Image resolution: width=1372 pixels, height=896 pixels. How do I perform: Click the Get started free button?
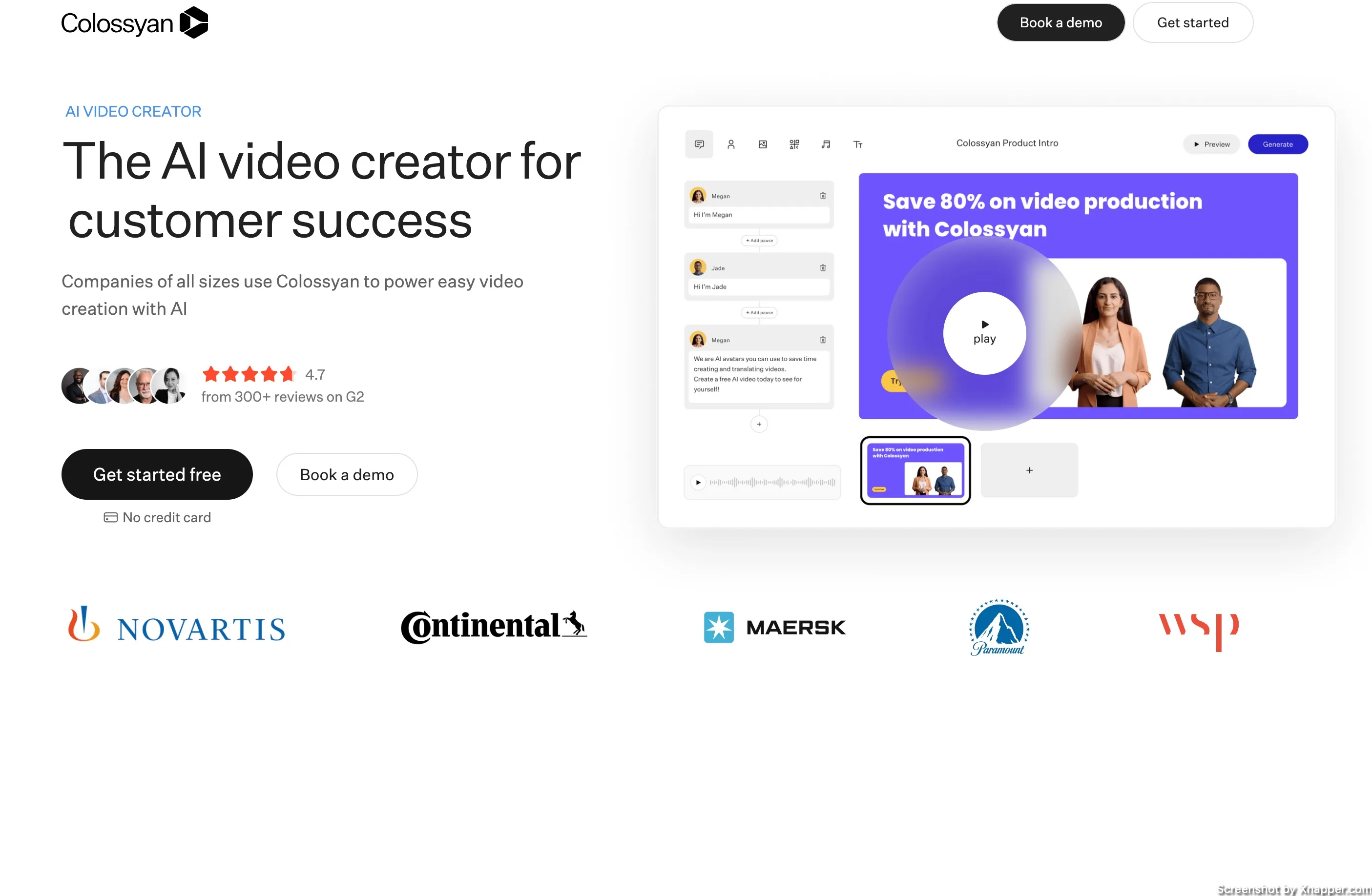pyautogui.click(x=157, y=474)
